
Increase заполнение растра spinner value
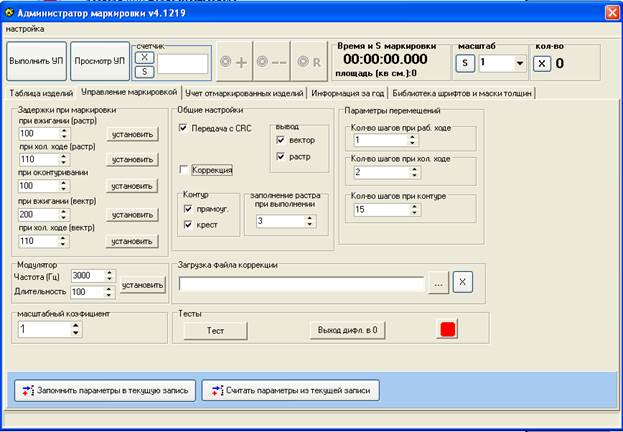309,218
